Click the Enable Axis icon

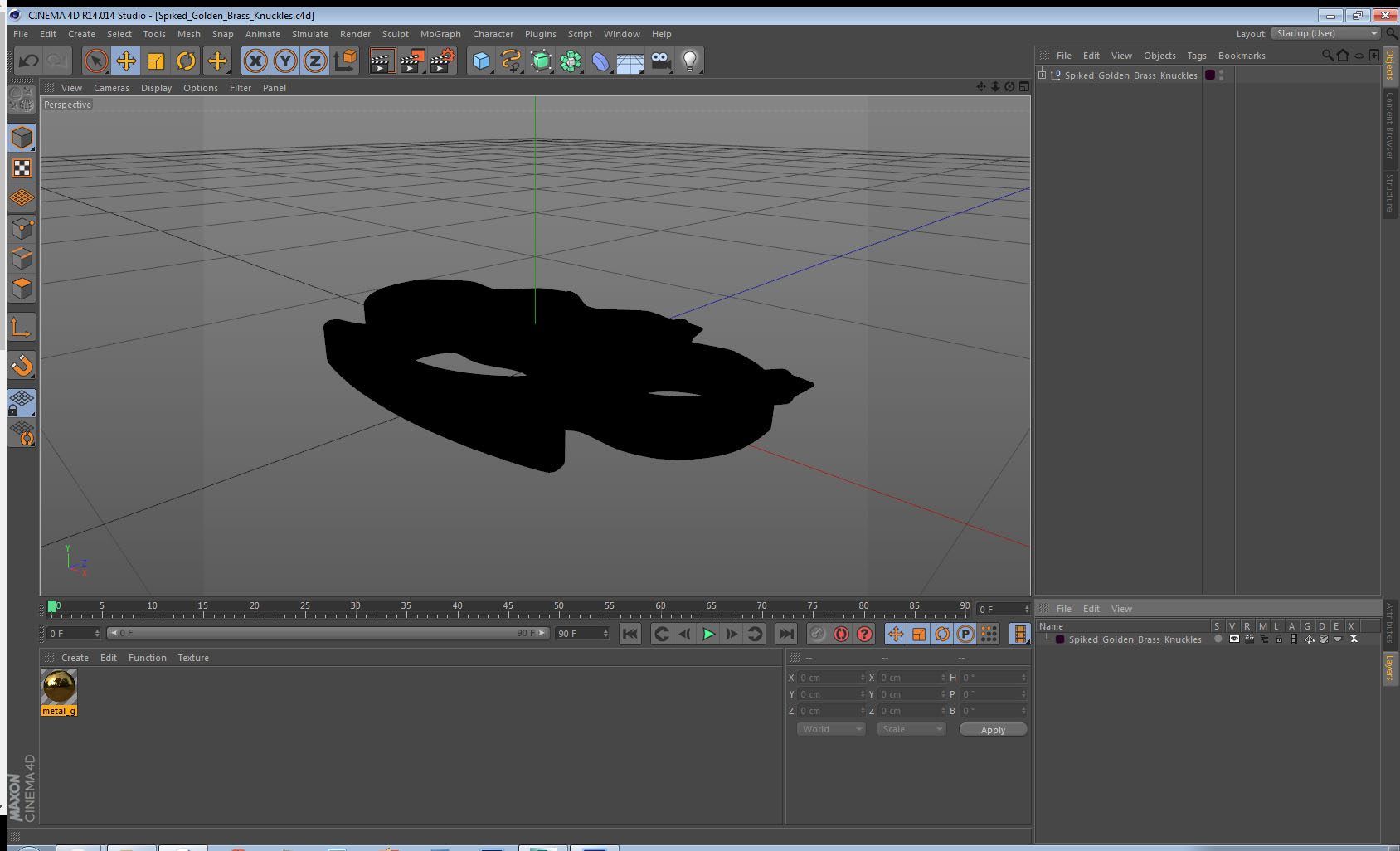point(22,327)
